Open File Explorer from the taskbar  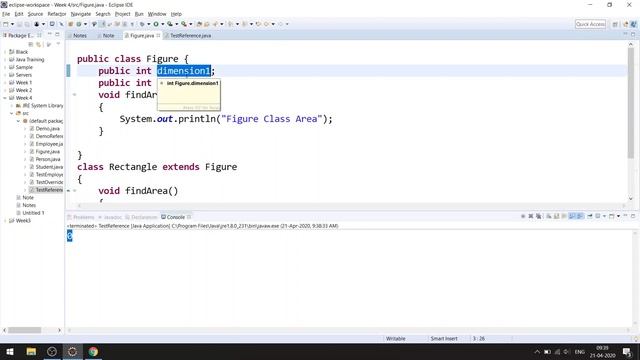click(x=31, y=351)
